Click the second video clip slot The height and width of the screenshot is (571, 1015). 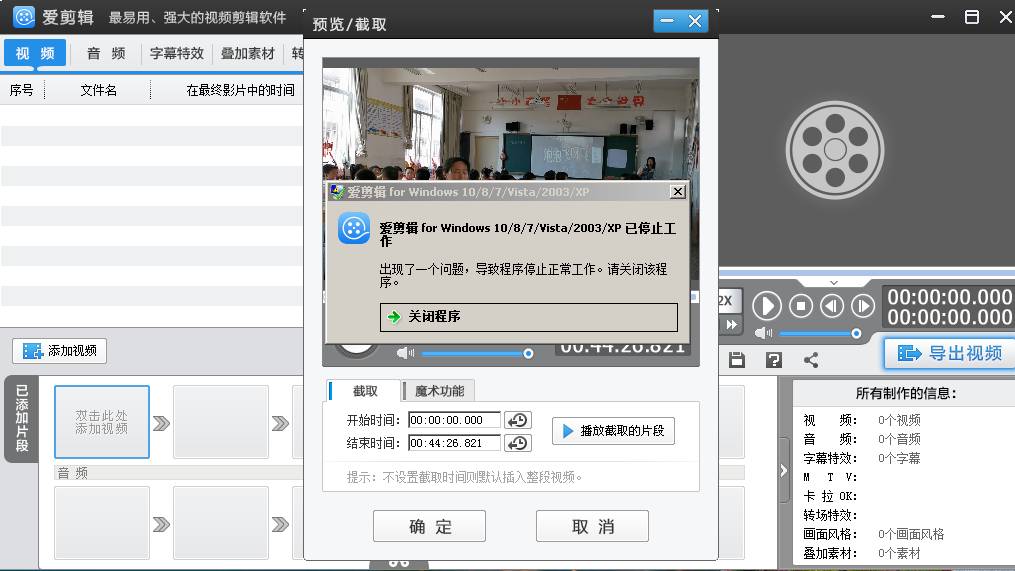click(221, 422)
